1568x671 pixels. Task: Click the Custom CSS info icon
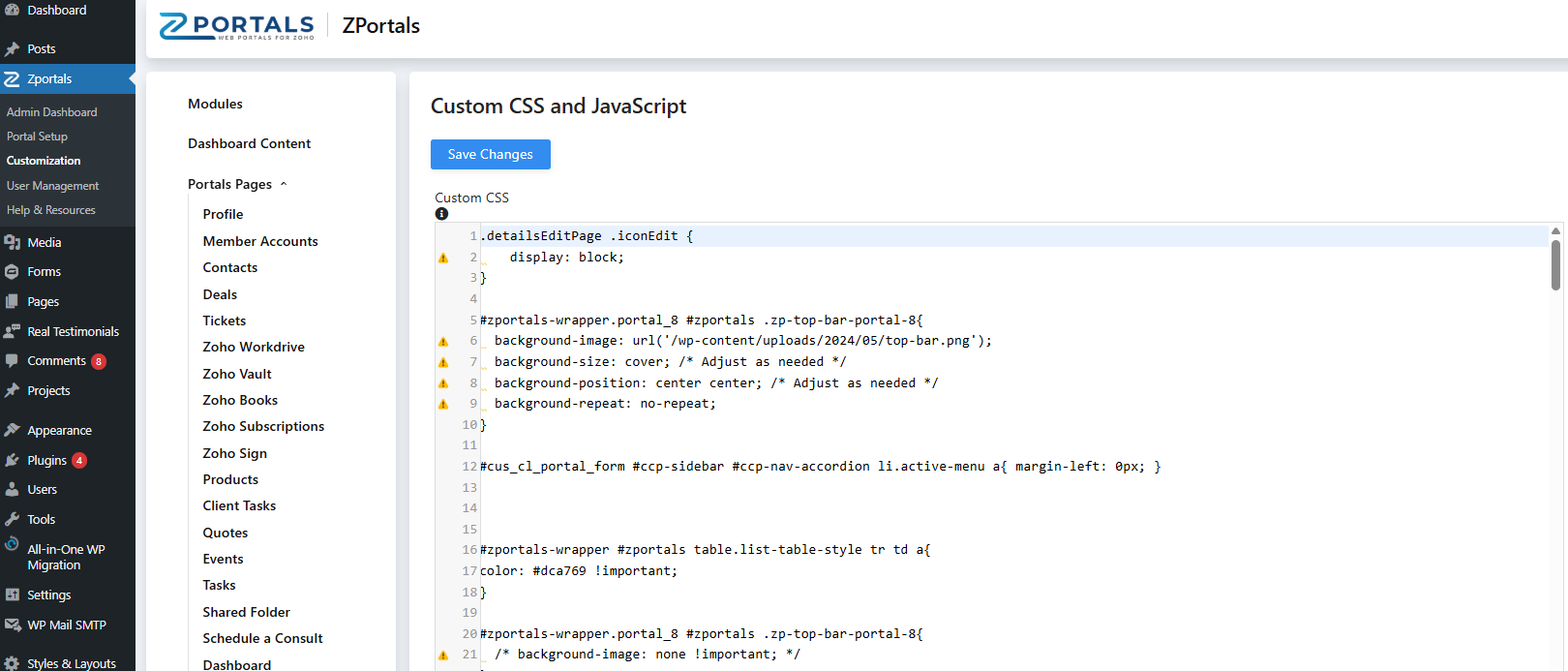tap(441, 214)
